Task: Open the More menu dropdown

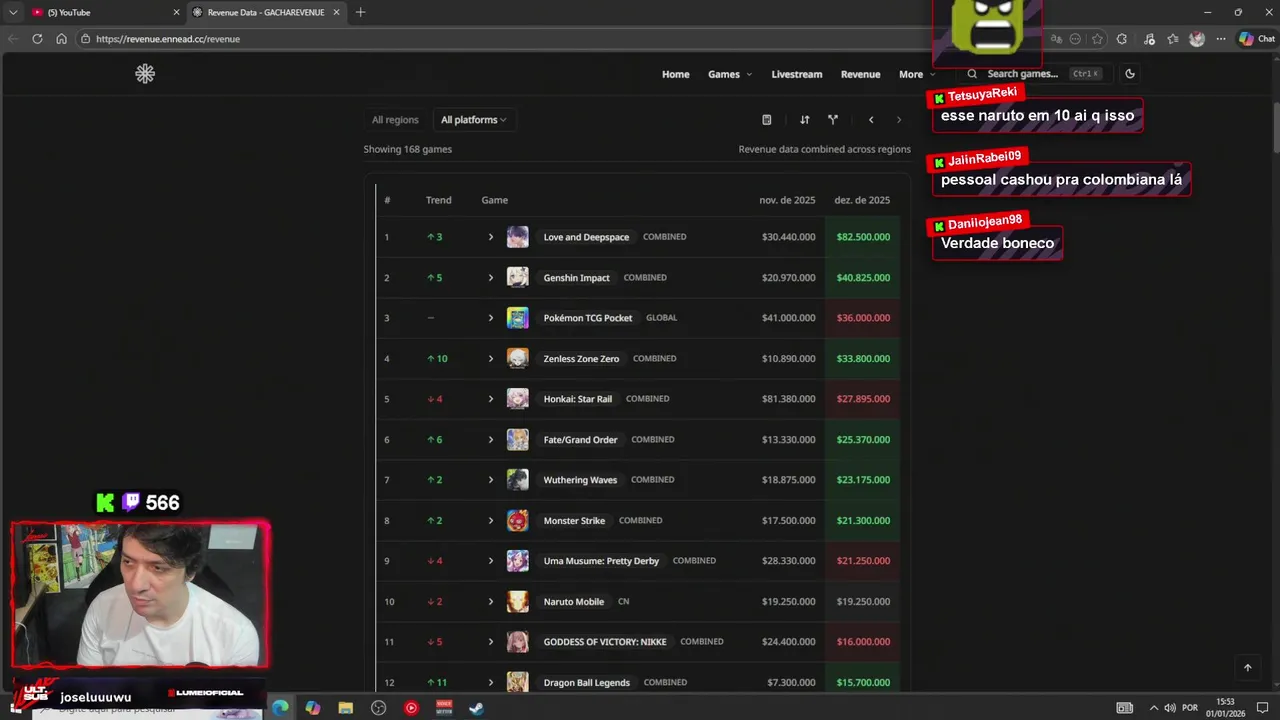Action: 917,74
